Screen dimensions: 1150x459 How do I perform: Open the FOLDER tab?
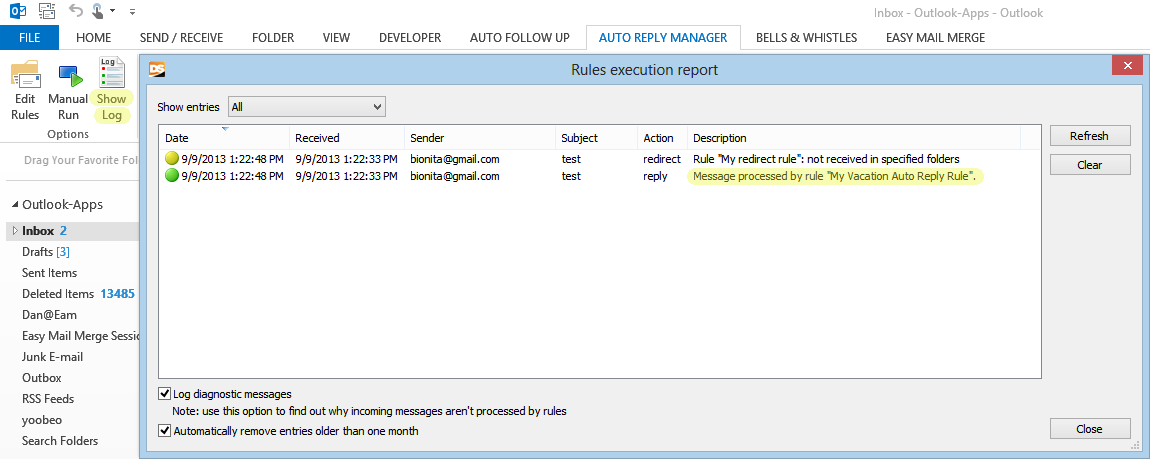click(273, 37)
